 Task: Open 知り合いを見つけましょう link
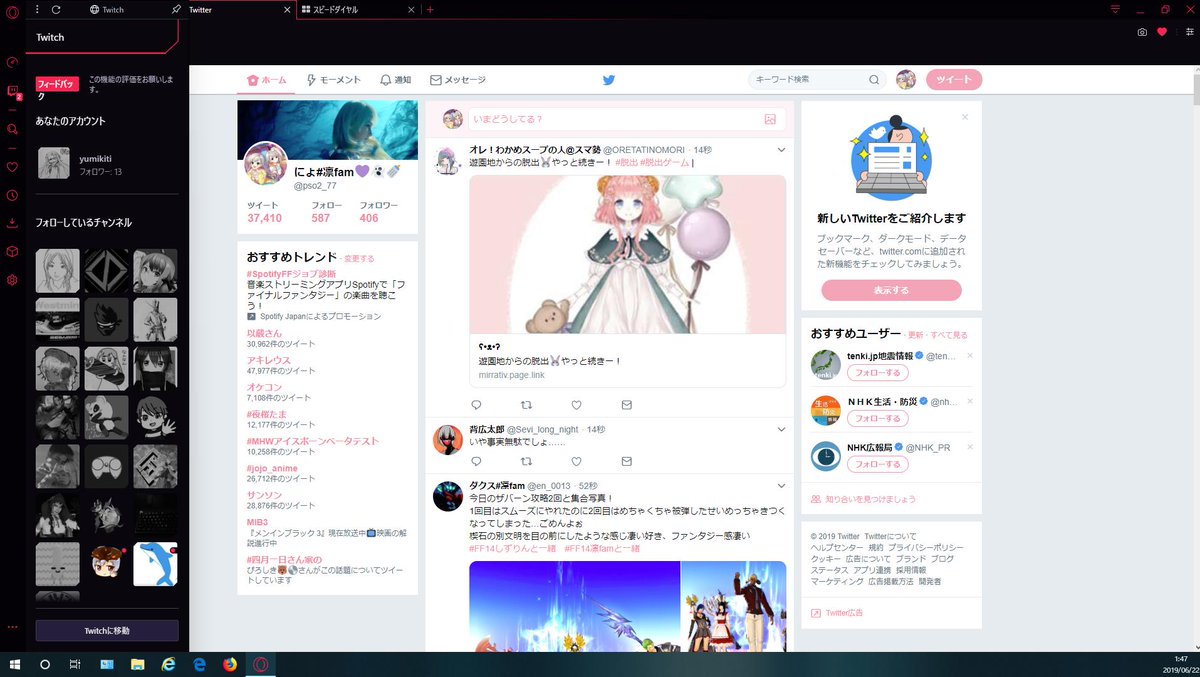click(870, 498)
